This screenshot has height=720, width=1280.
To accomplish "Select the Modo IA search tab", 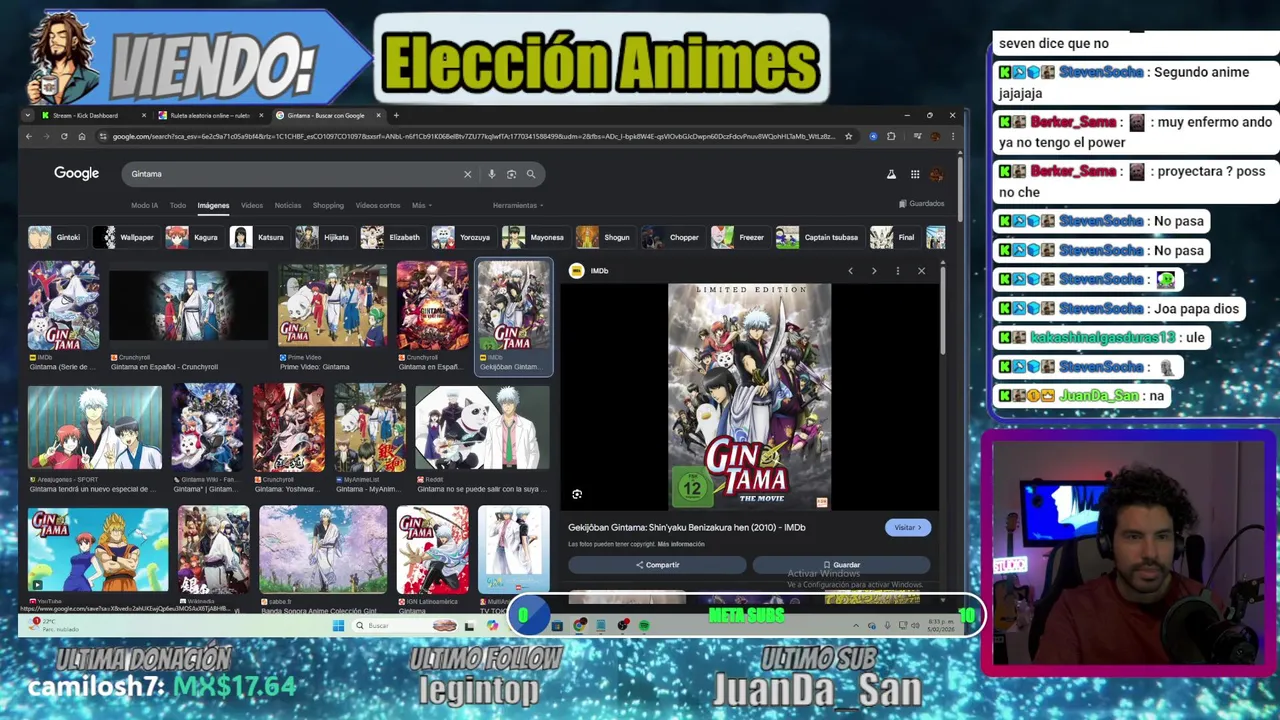I will pos(144,205).
